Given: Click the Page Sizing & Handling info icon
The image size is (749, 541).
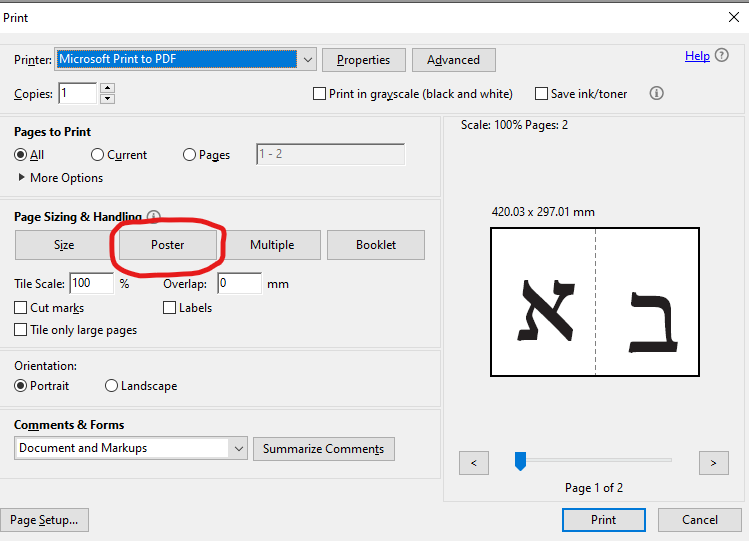Looking at the screenshot, I should pos(154,216).
